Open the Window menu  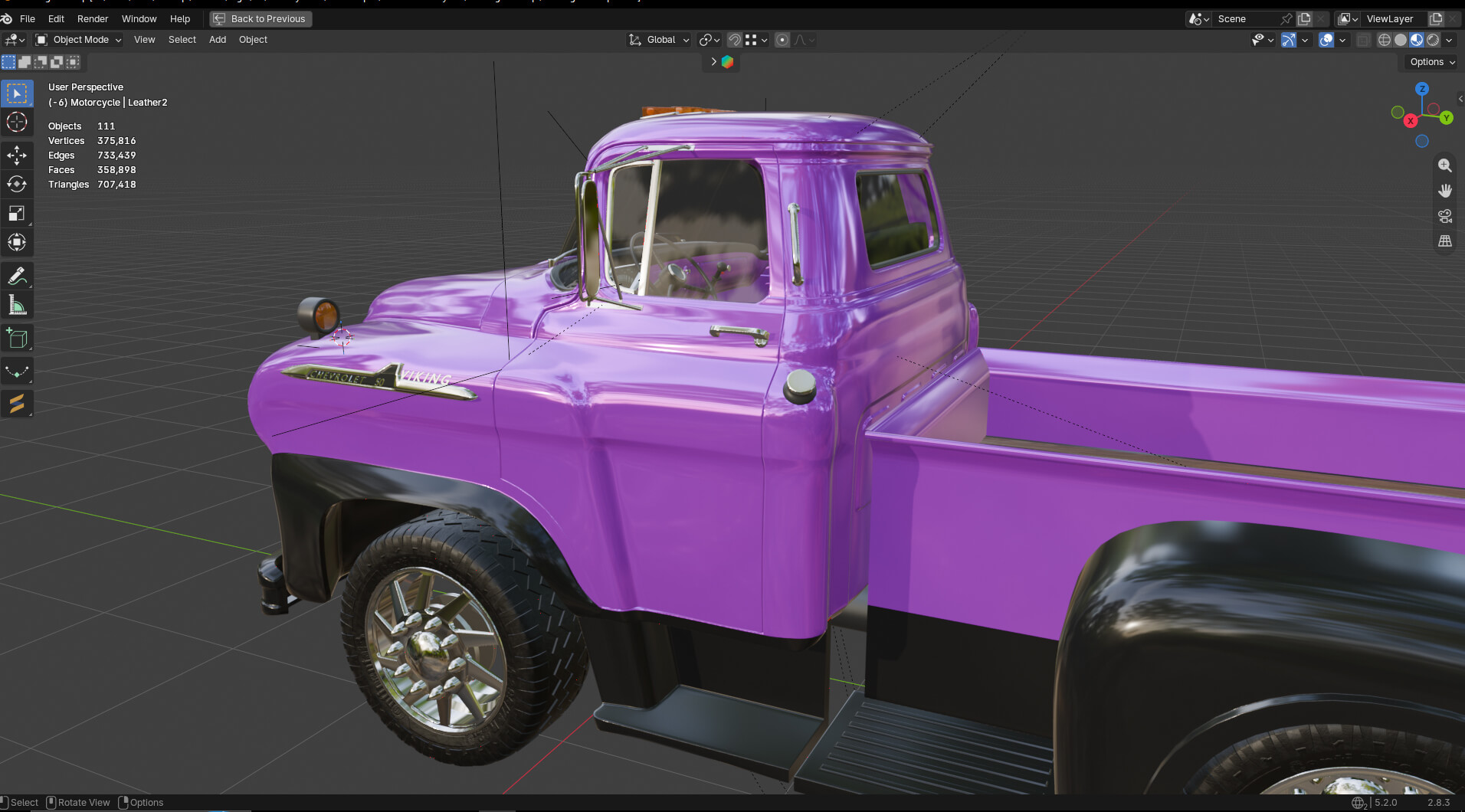(139, 19)
